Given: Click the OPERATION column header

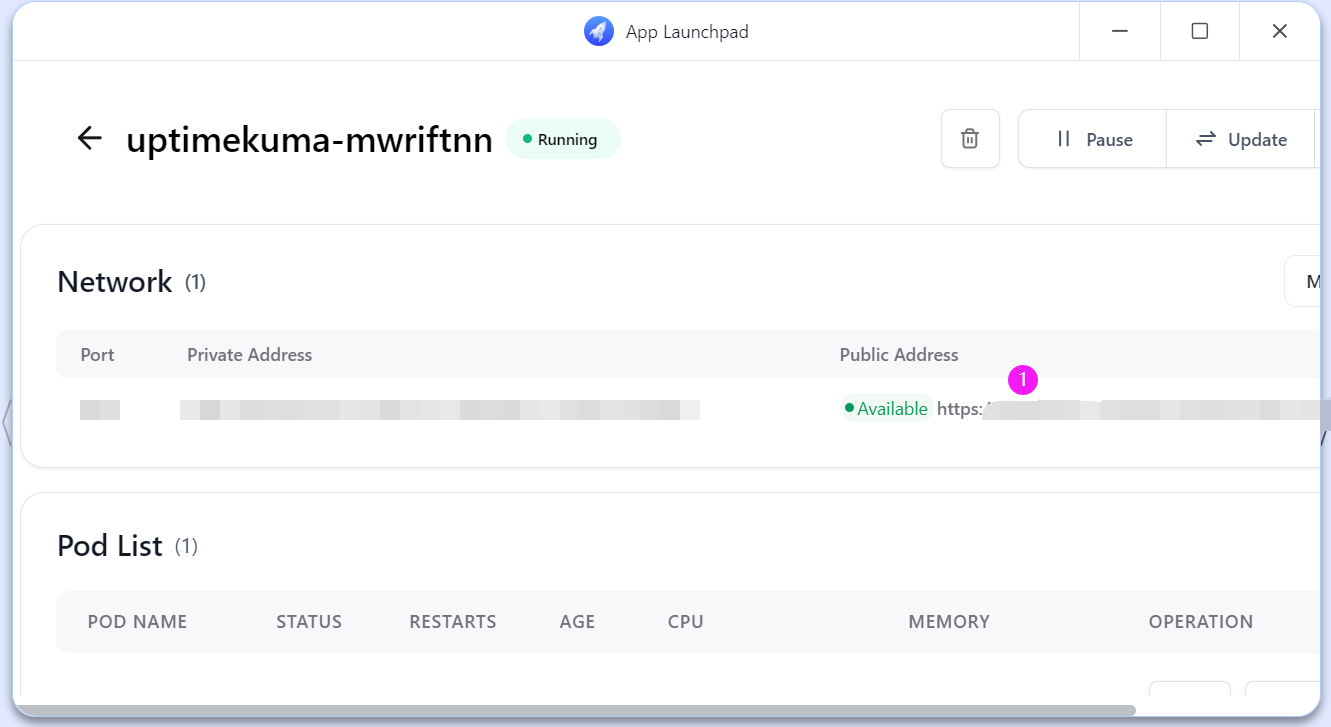Looking at the screenshot, I should click(x=1200, y=622).
